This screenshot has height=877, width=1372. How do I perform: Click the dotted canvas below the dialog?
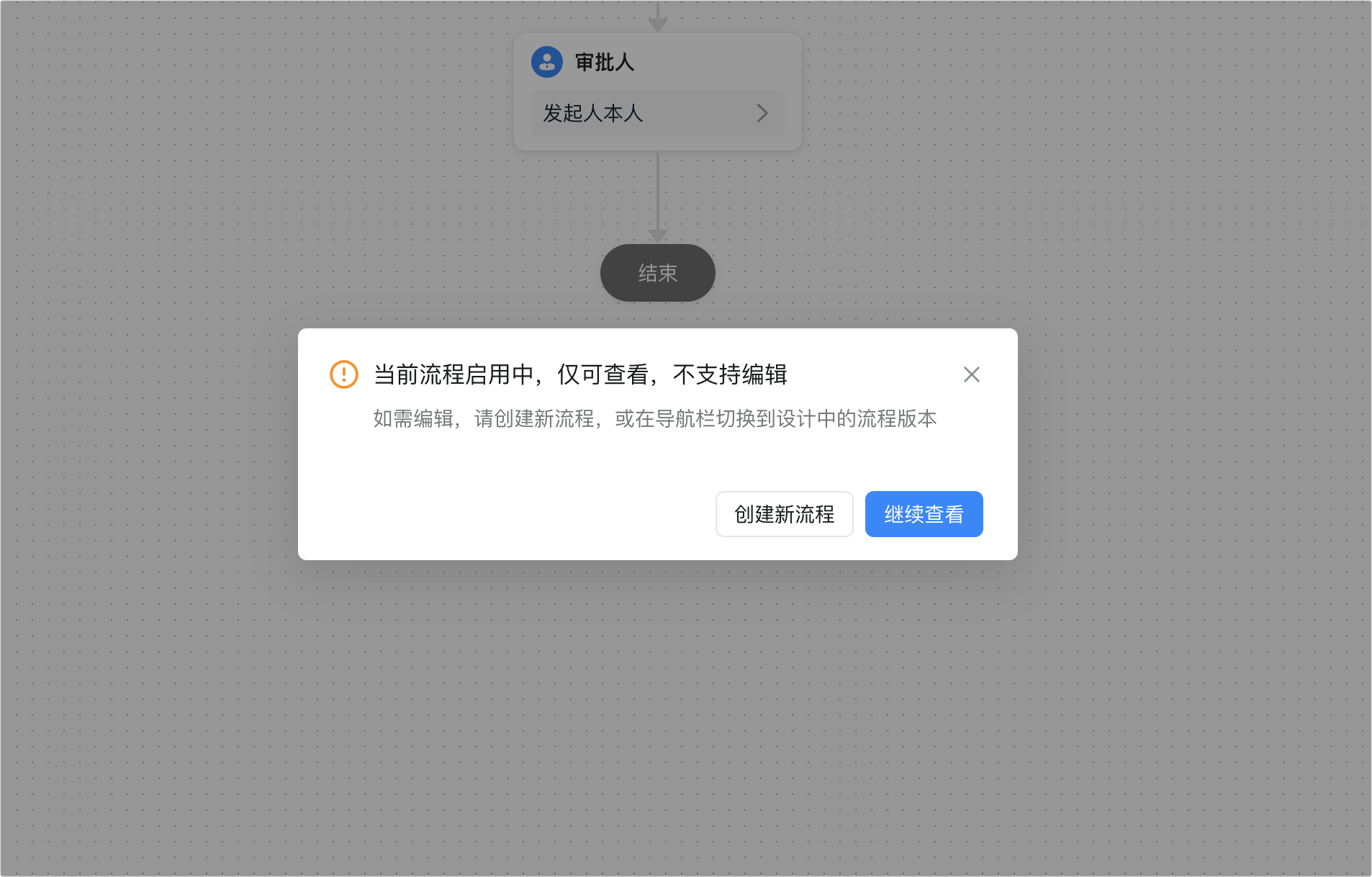click(x=658, y=720)
